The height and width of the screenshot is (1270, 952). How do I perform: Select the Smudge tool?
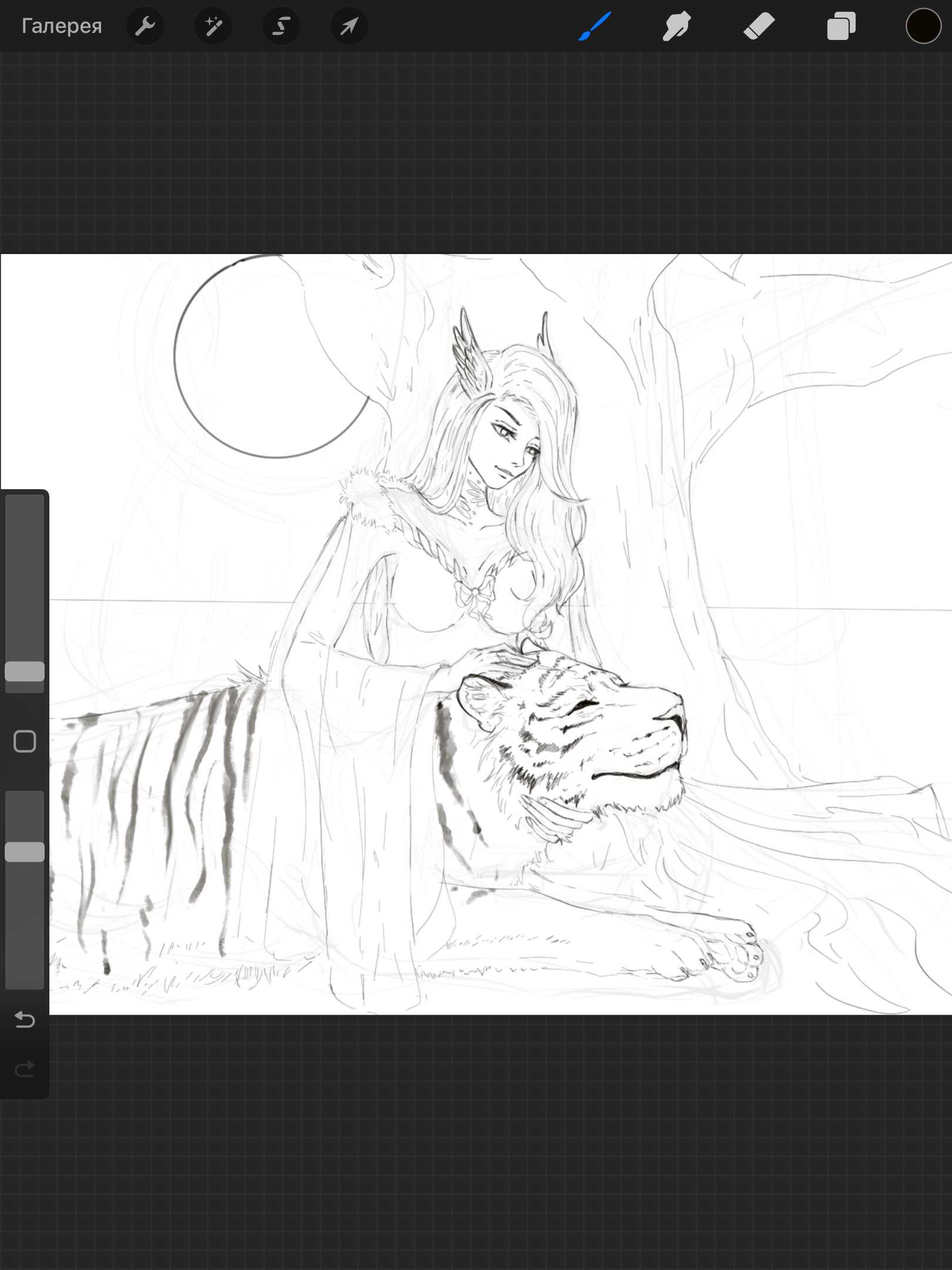click(676, 26)
